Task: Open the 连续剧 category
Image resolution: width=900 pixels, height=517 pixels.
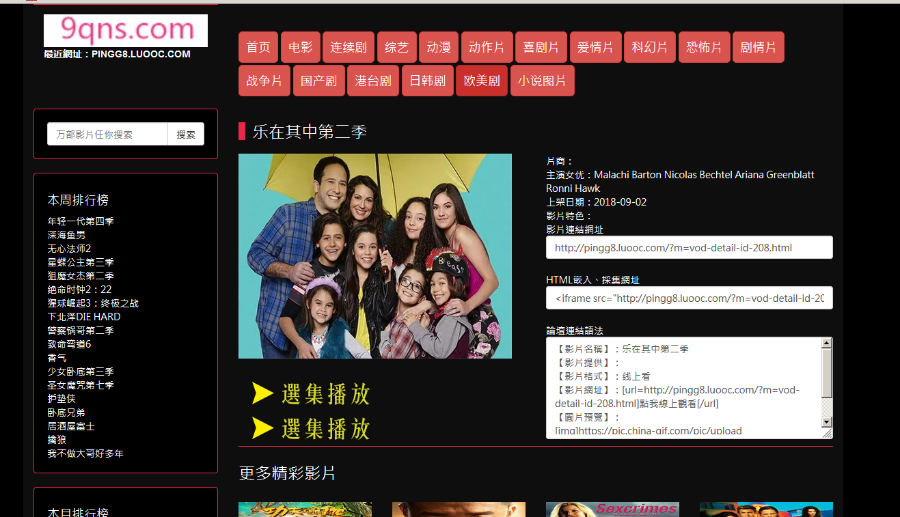Action: (x=348, y=47)
